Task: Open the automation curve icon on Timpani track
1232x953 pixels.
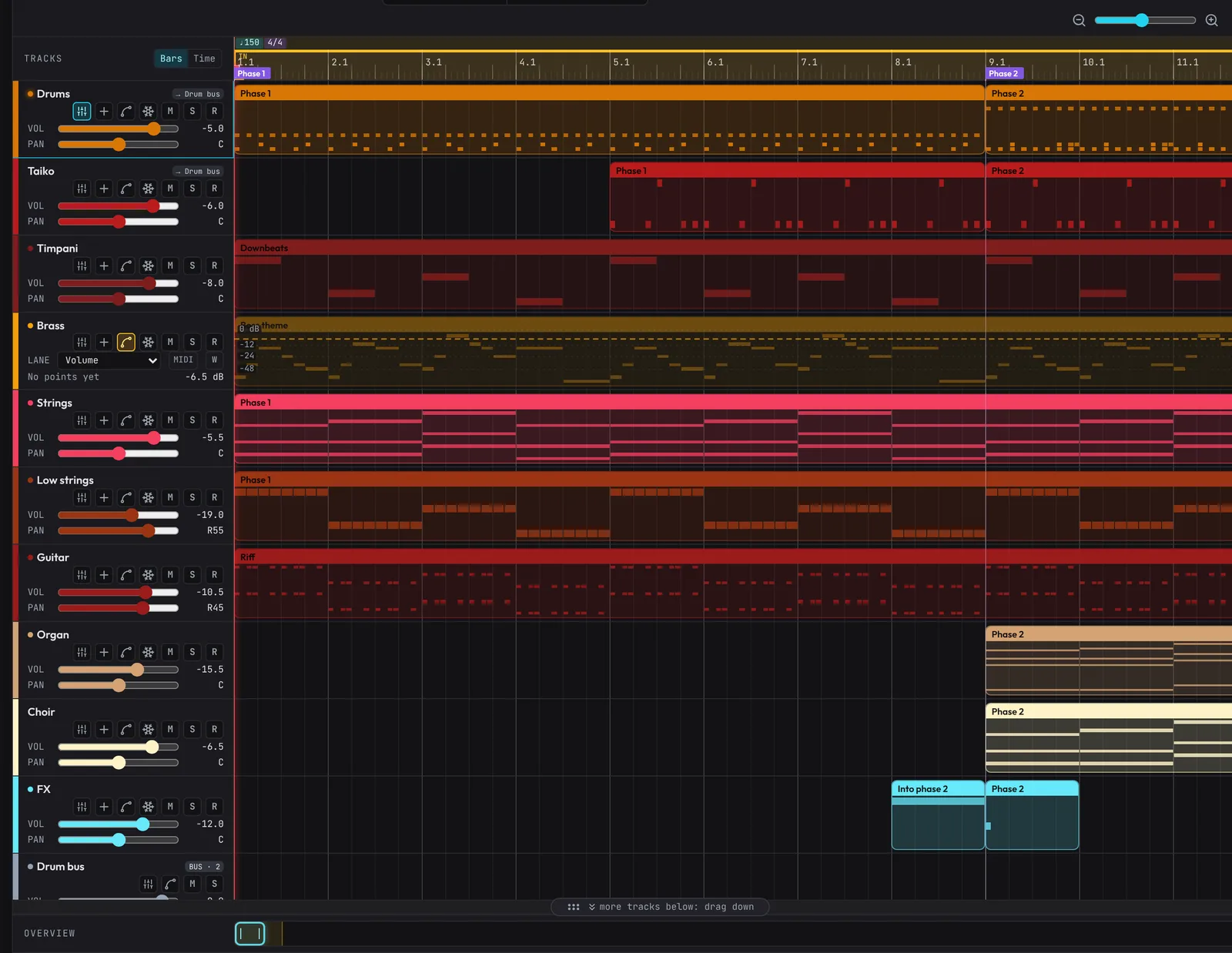Action: coord(126,266)
